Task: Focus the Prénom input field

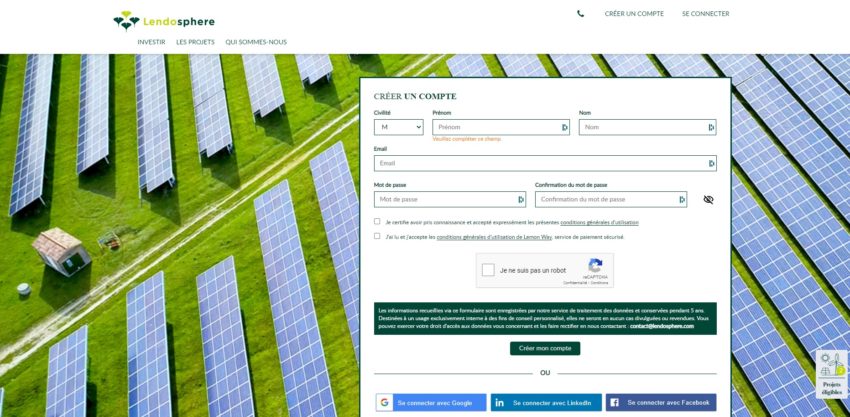Action: pyautogui.click(x=501, y=127)
